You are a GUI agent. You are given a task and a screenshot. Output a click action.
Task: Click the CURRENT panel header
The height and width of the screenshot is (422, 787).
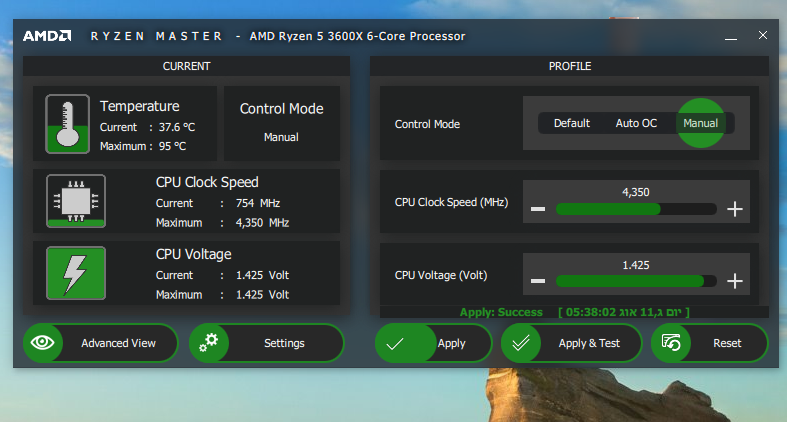186,66
